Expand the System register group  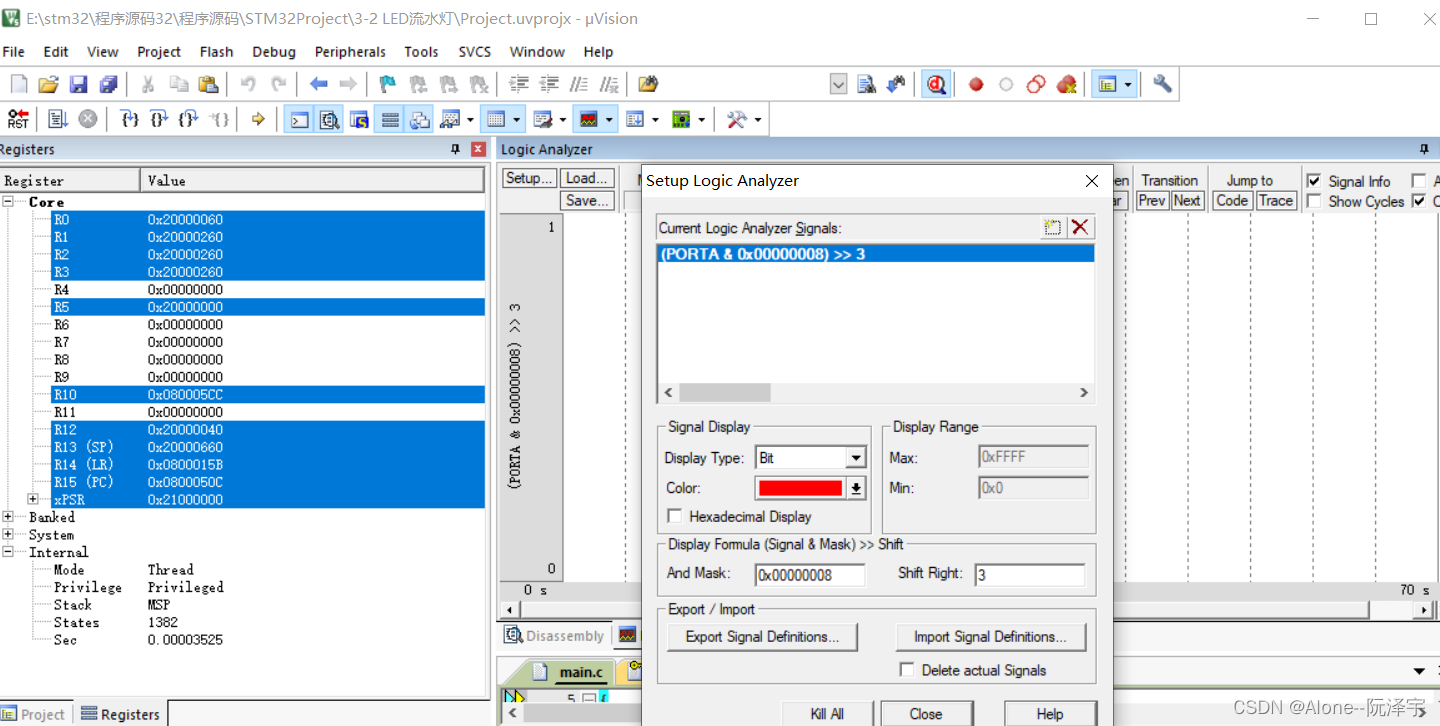[9, 535]
